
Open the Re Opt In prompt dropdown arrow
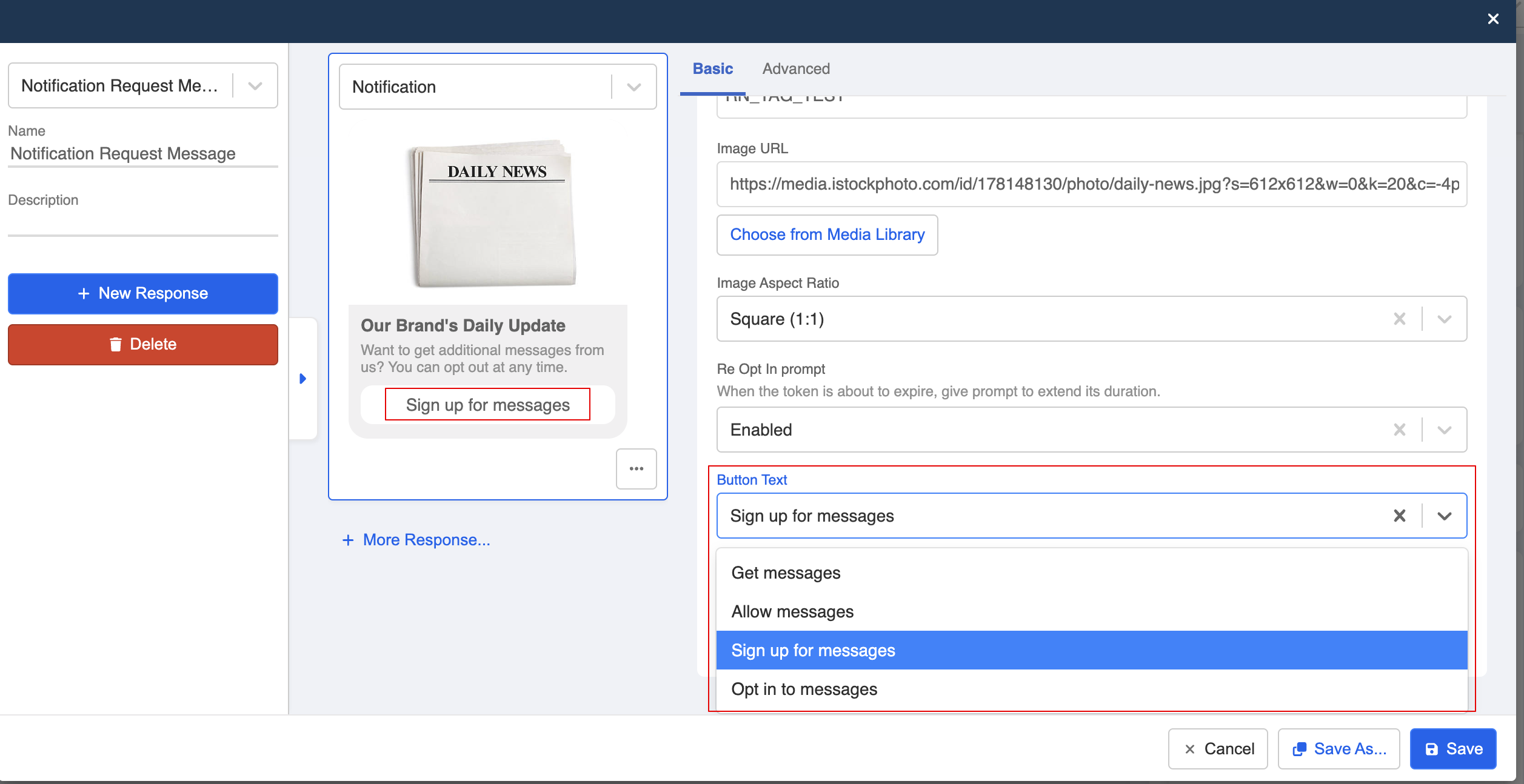pyautogui.click(x=1445, y=430)
